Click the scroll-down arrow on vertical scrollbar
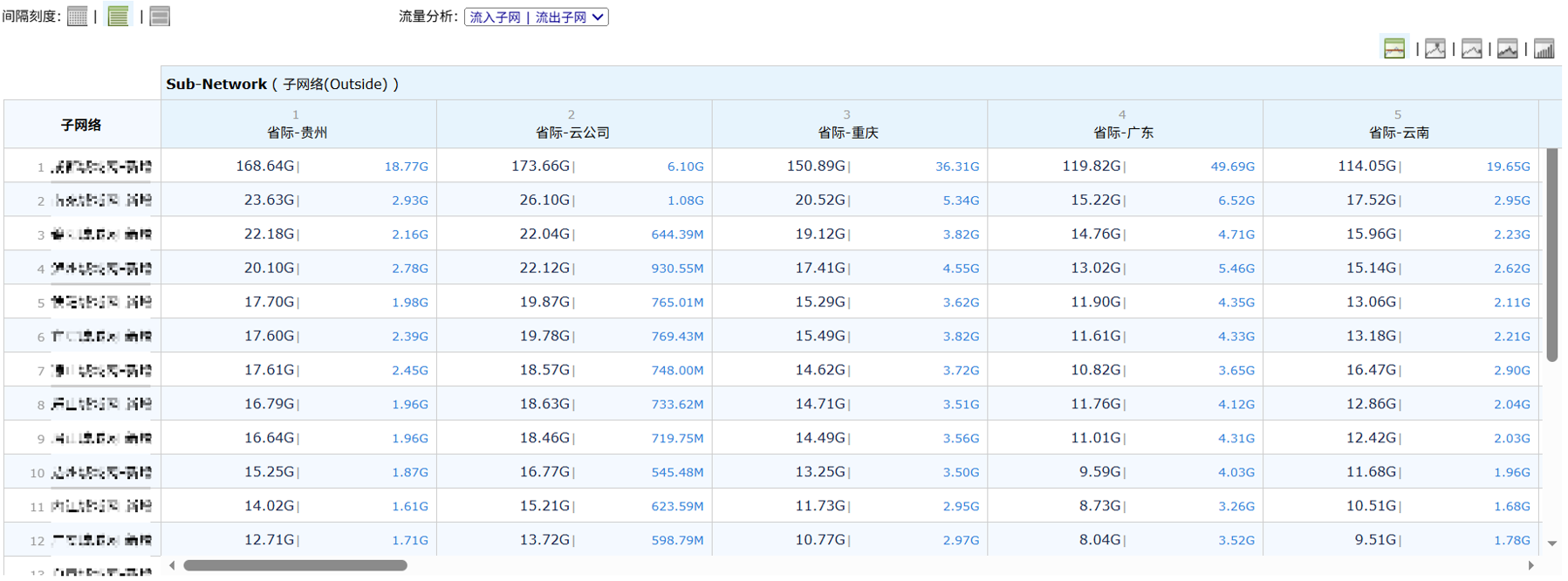This screenshot has height=581, width=1568. coord(1552,543)
